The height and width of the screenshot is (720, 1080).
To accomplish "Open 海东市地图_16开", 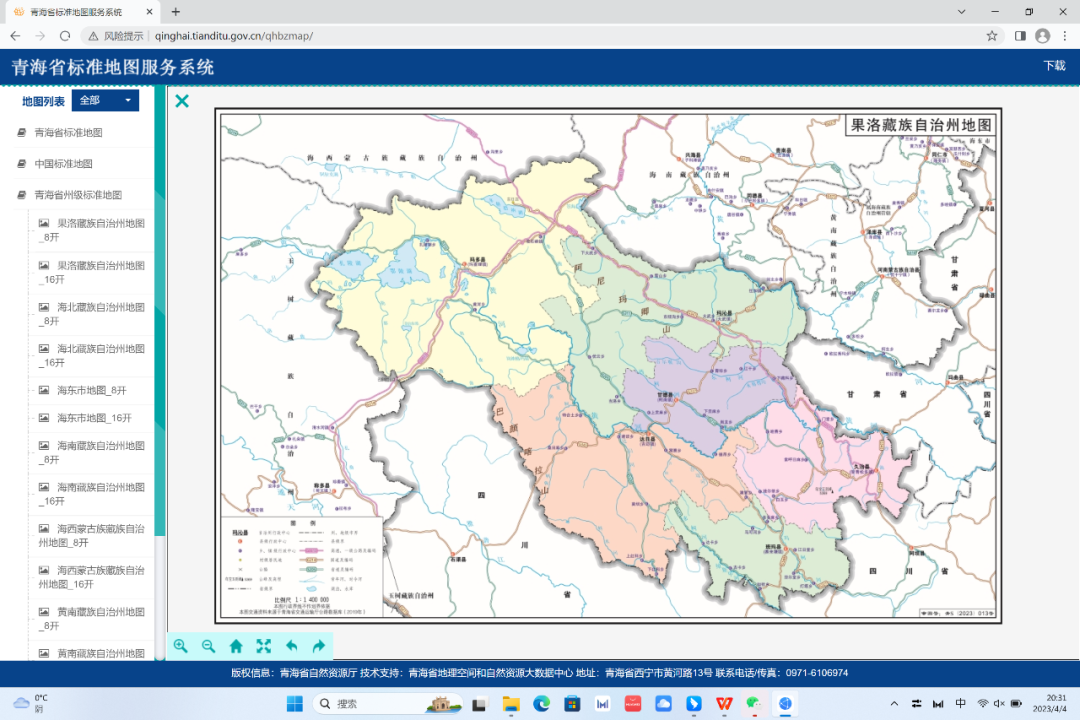I will 85,418.
